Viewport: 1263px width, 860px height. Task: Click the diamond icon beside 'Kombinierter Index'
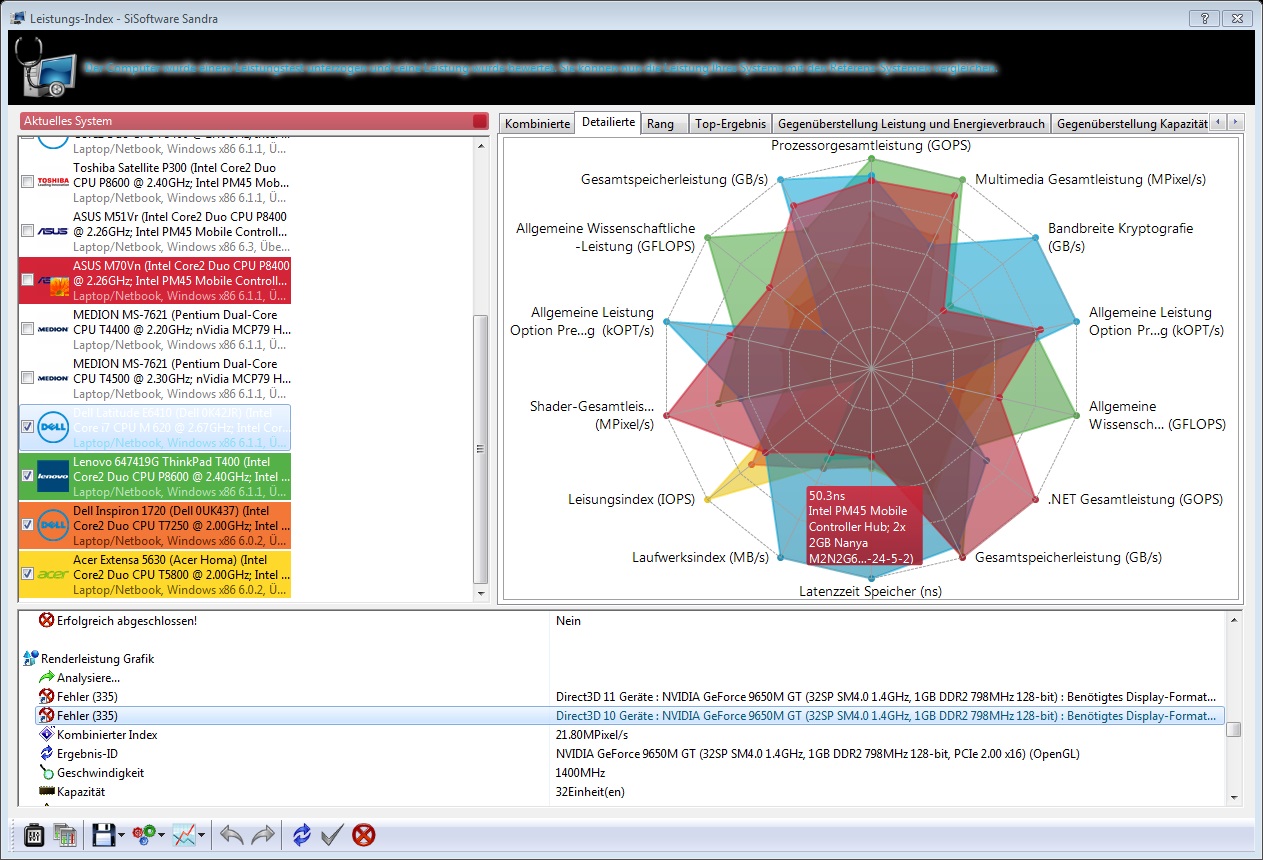click(x=46, y=734)
